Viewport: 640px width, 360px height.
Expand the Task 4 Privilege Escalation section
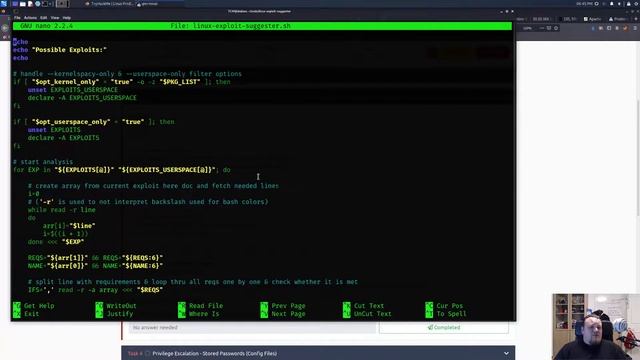(x=318, y=353)
